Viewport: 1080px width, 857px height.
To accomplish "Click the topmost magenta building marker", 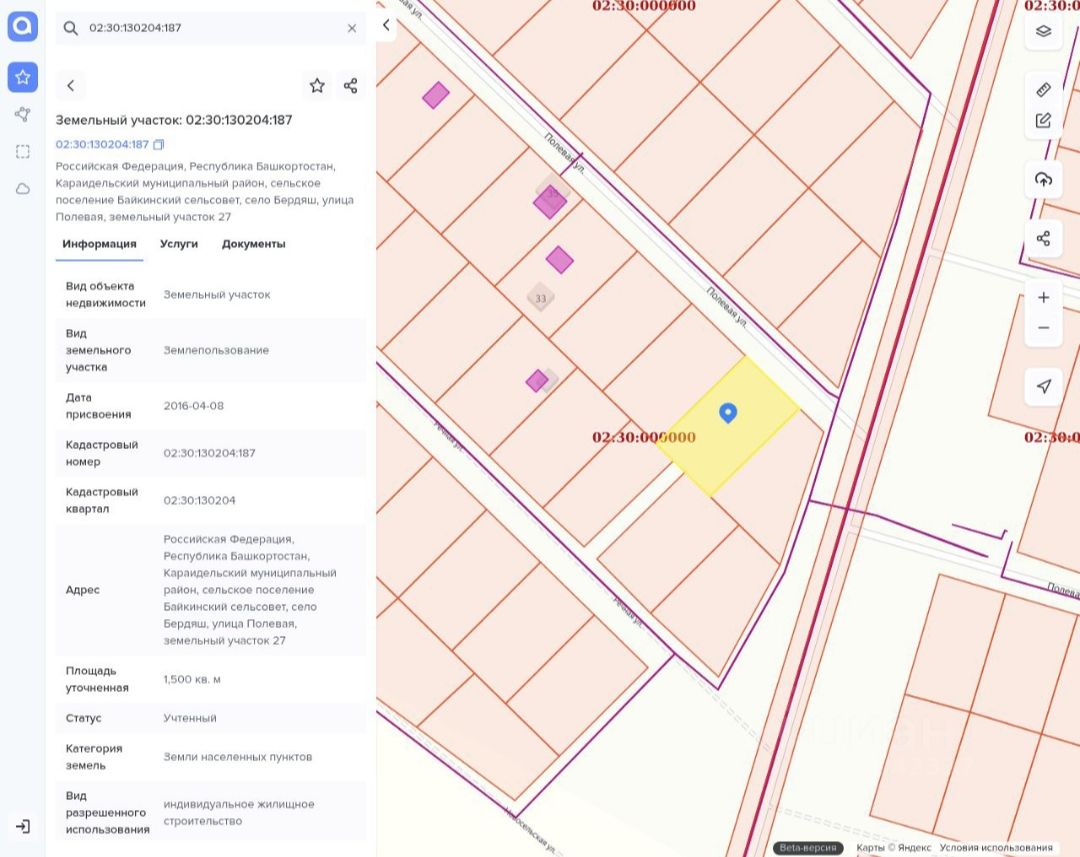I will pos(436,95).
